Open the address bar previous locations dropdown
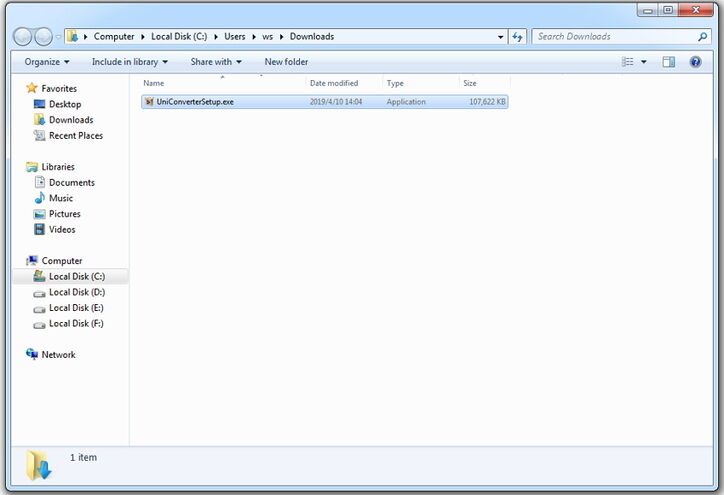 (501, 37)
